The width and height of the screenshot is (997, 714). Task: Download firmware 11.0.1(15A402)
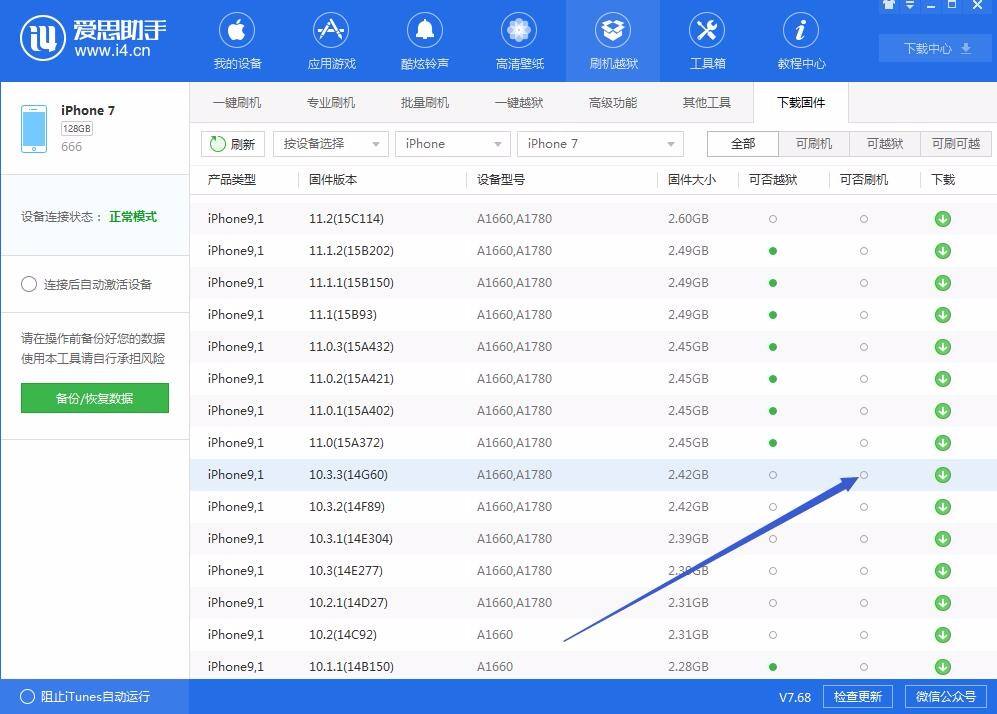(942, 411)
